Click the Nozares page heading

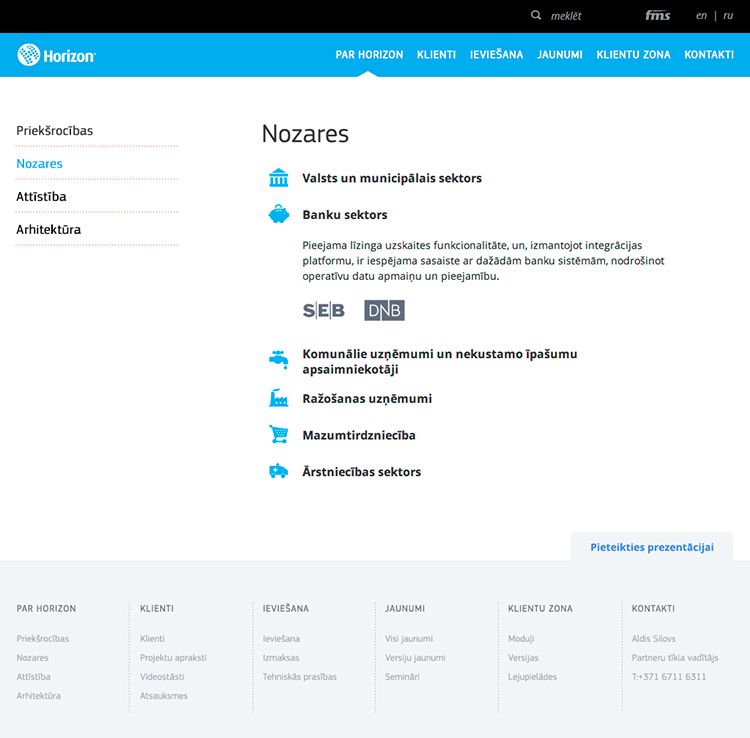[x=305, y=133]
